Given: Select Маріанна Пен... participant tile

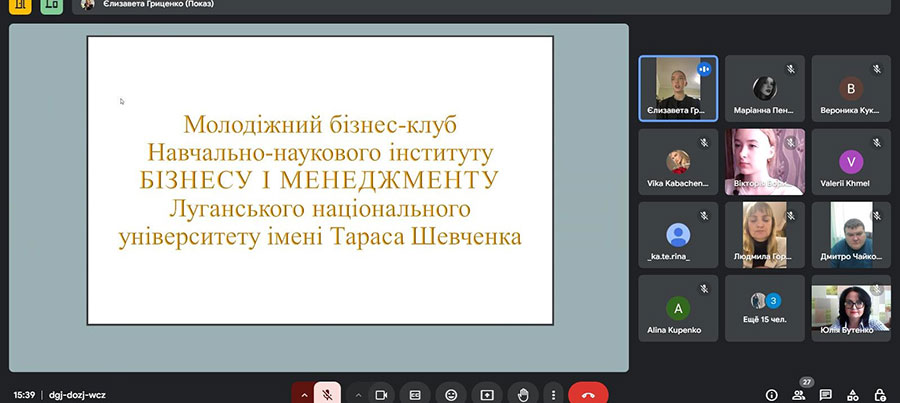Looking at the screenshot, I should pyautogui.click(x=765, y=88).
